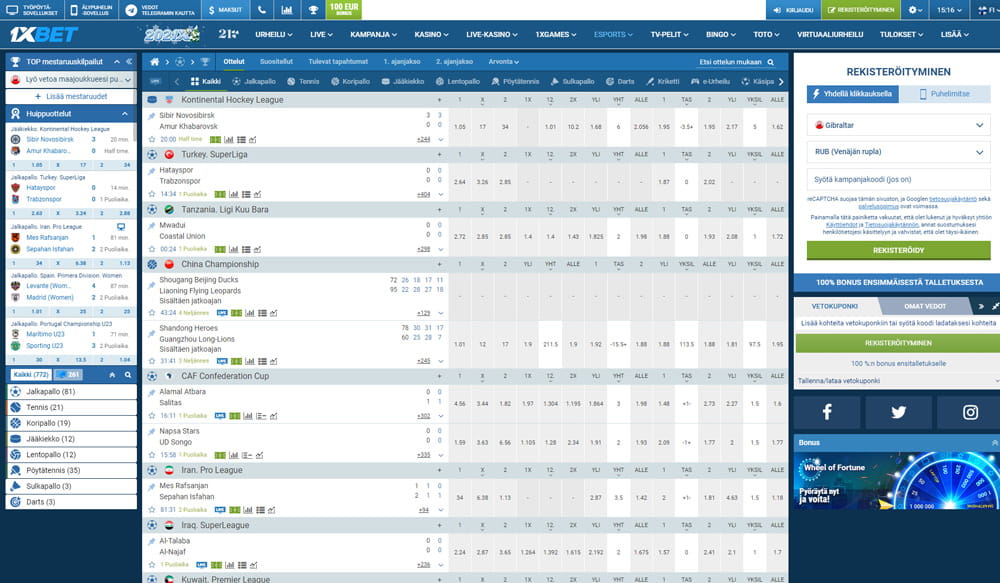Open the FI language dropdown
Viewport: 1000px width, 583px height.
click(986, 10)
